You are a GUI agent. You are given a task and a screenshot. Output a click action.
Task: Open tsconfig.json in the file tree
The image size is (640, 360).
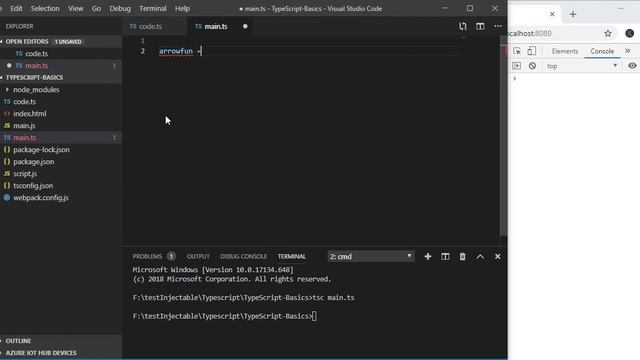coord(33,186)
